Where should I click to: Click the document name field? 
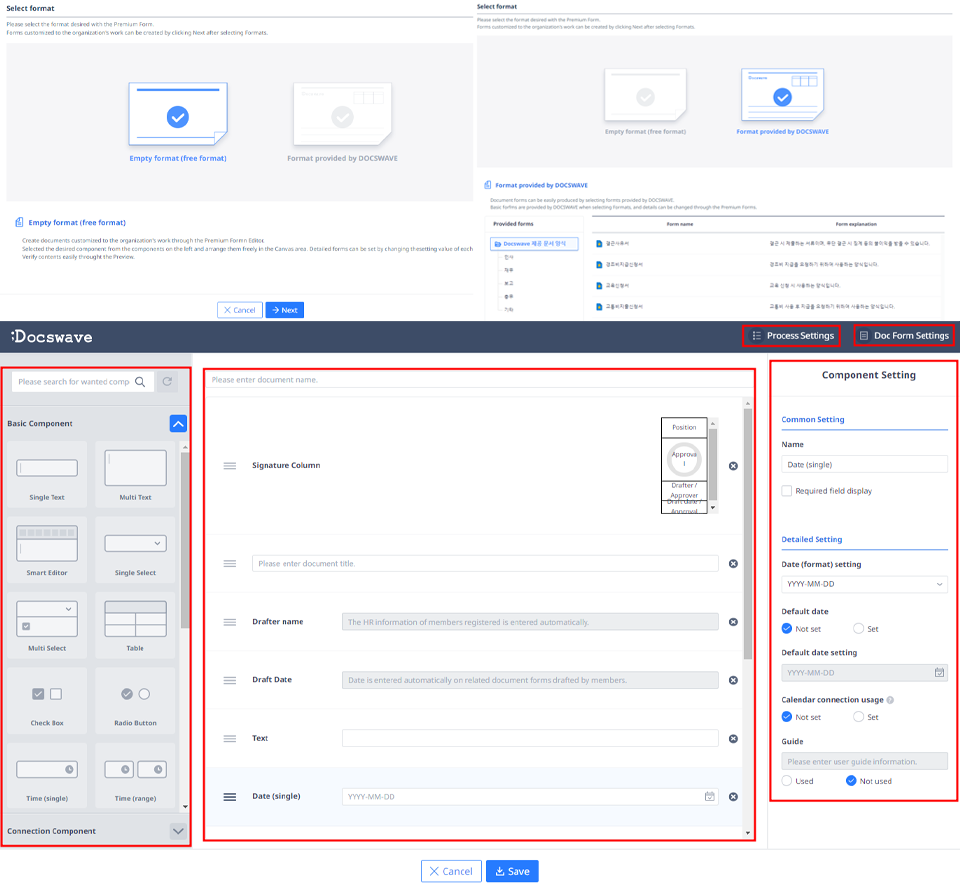(479, 380)
